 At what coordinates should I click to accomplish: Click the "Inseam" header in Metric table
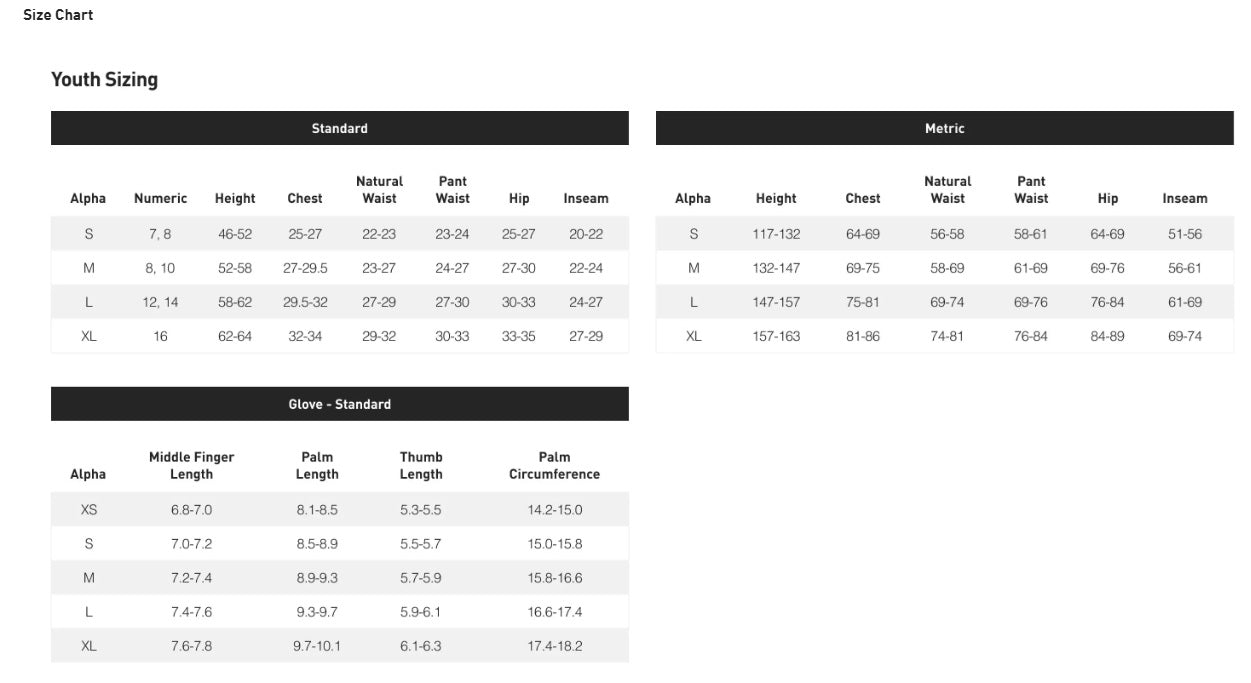(x=1184, y=198)
